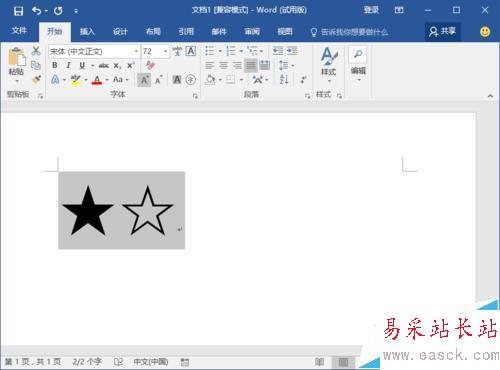Image resolution: width=500 pixels, height=370 pixels.
Task: Open ribbon display options button
Action: 399,10
